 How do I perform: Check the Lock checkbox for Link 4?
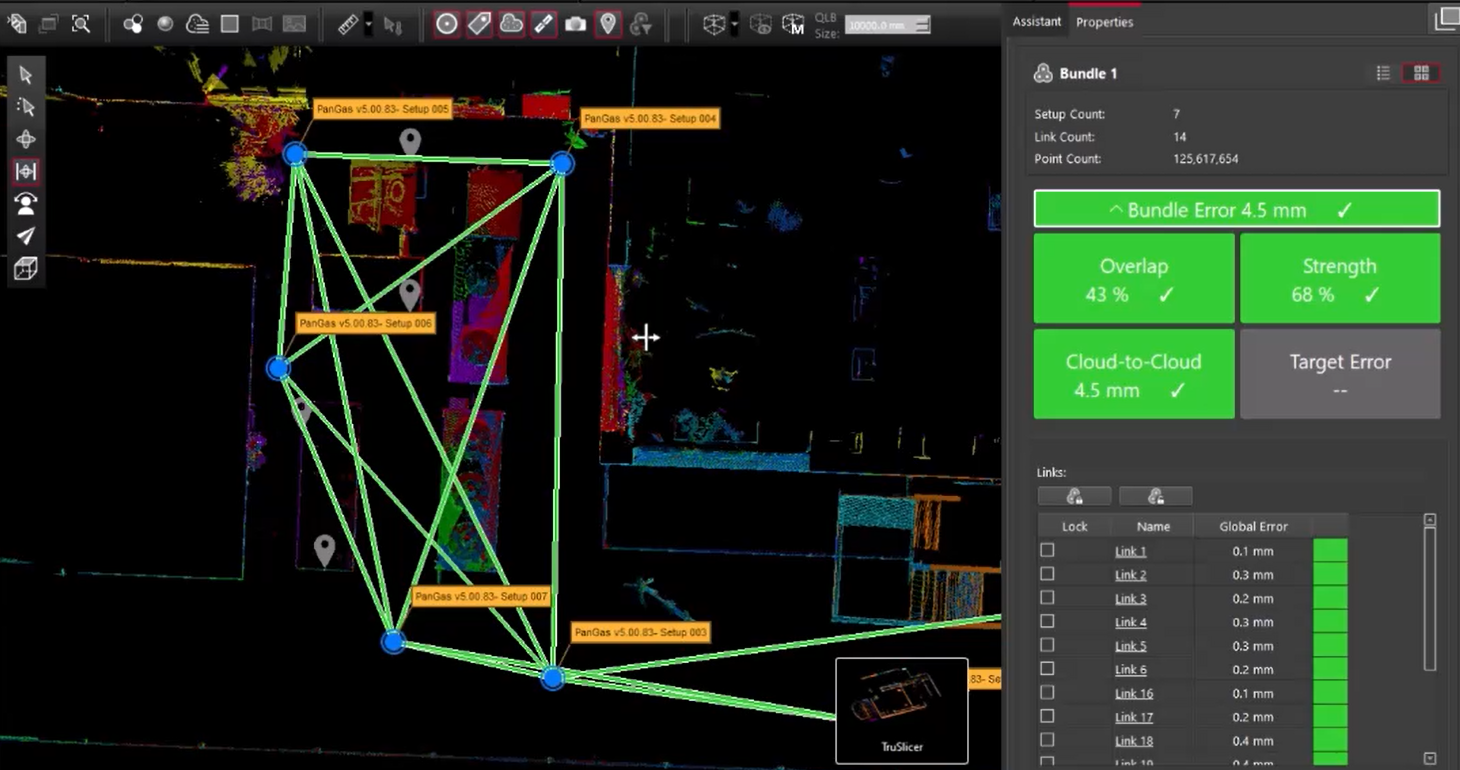[1047, 622]
